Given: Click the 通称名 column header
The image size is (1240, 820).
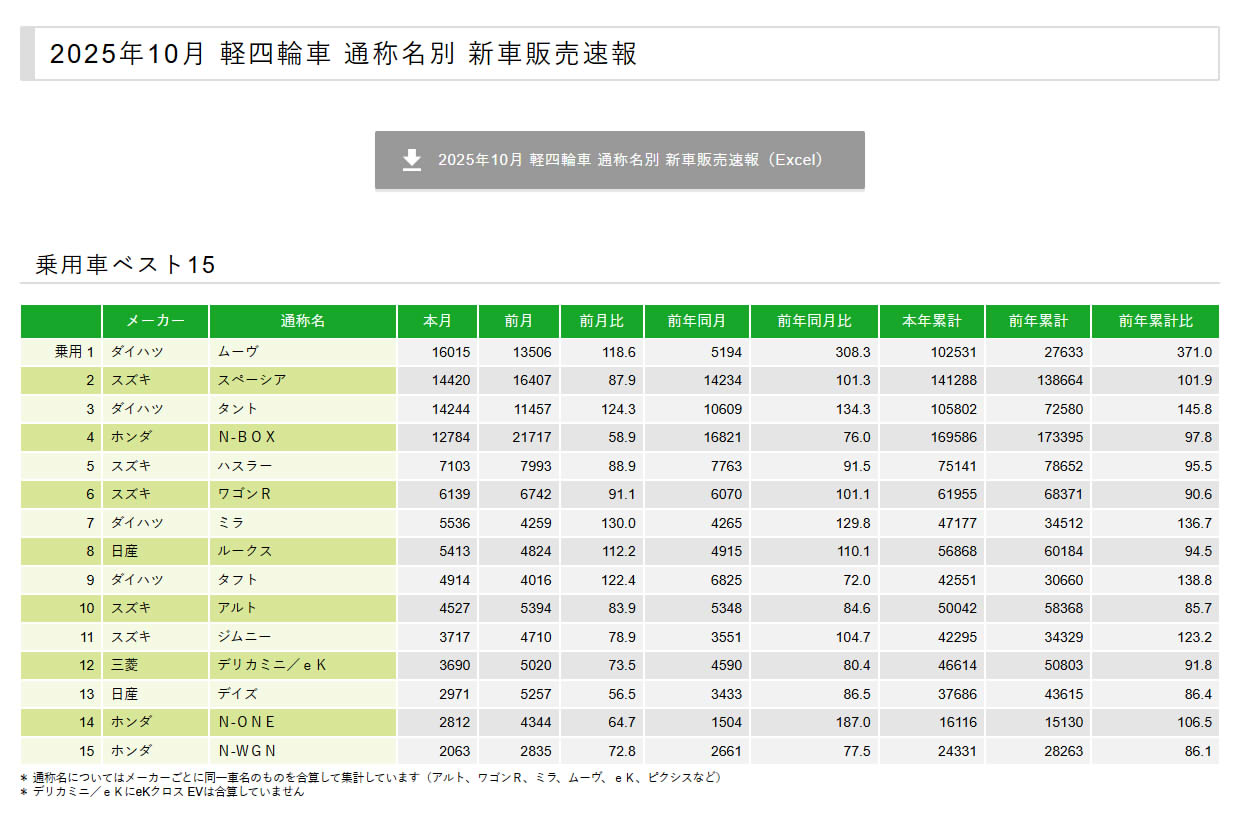Looking at the screenshot, I should [x=303, y=321].
